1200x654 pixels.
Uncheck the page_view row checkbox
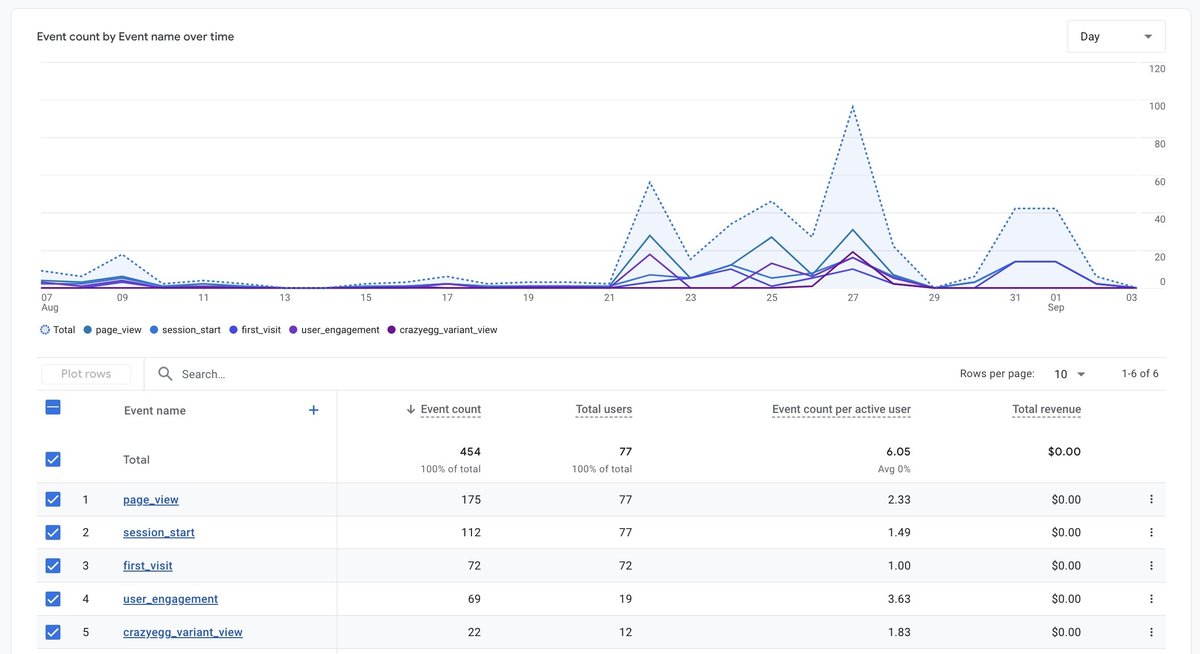(x=53, y=499)
